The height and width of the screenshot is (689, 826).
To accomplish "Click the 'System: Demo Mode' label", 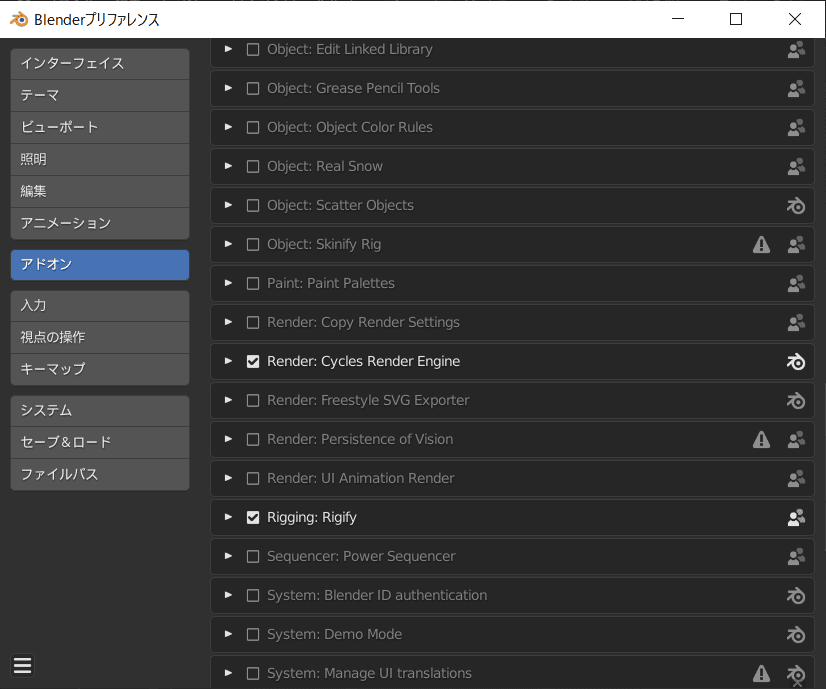I will [335, 634].
